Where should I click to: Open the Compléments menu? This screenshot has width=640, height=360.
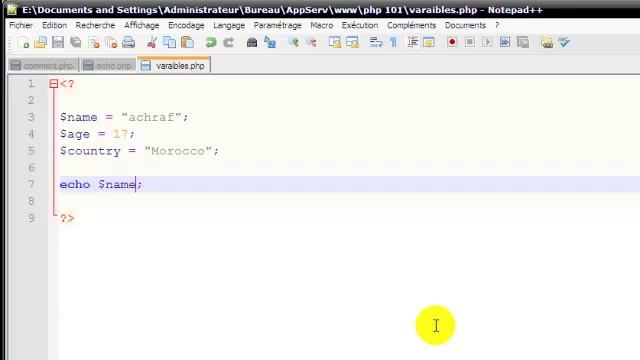click(x=411, y=25)
